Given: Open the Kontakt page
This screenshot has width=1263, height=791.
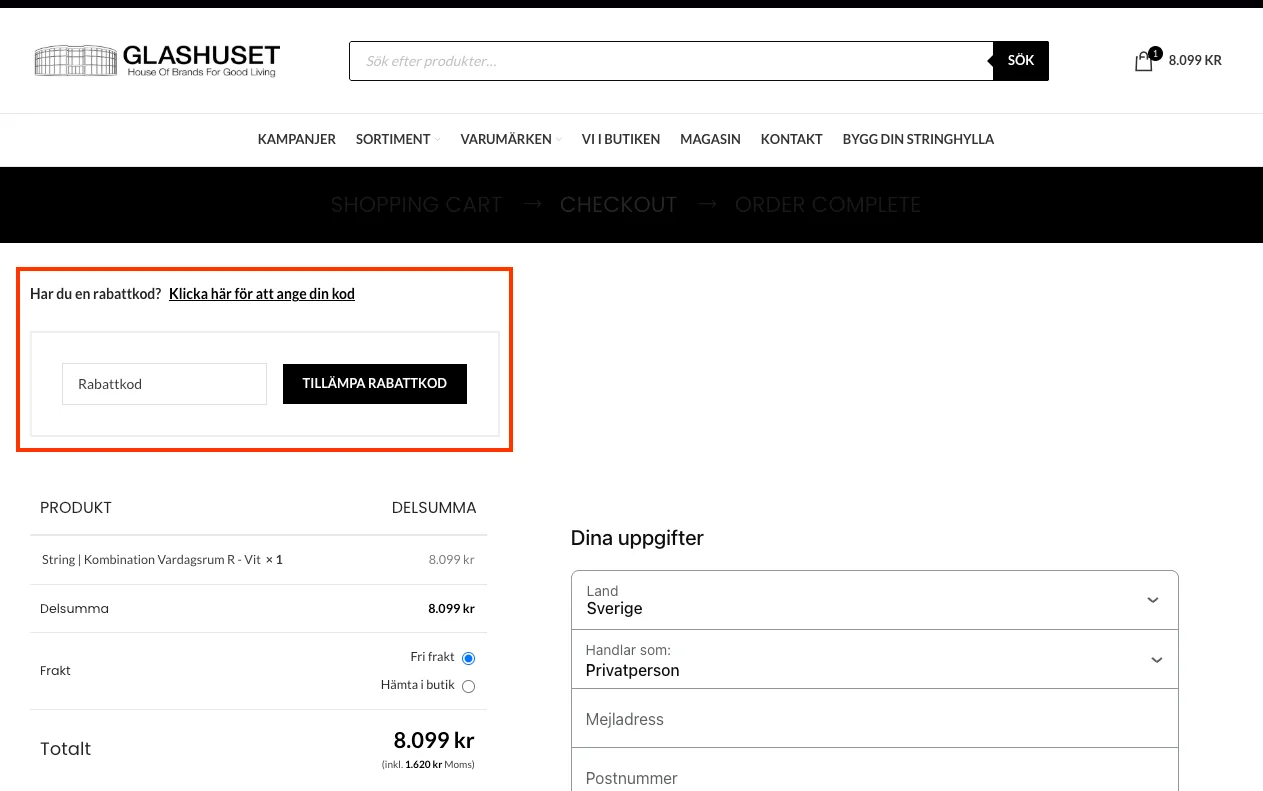Looking at the screenshot, I should tap(791, 139).
